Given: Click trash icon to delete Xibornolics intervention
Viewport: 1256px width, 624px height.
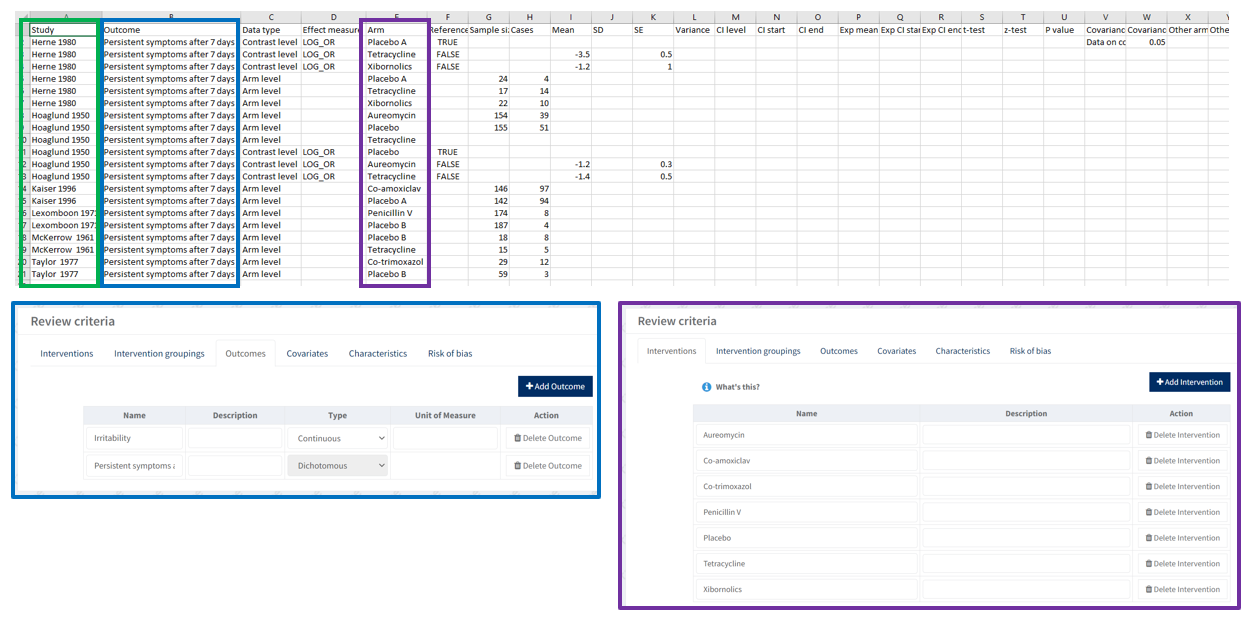Looking at the screenshot, I should tap(1148, 589).
